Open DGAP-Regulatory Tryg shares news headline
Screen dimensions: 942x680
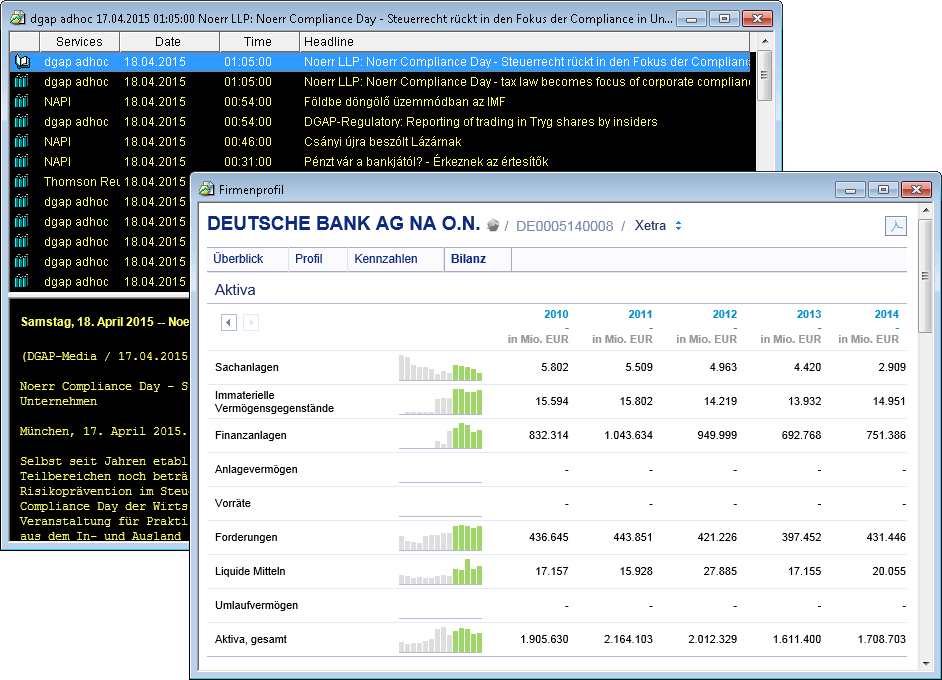(x=480, y=121)
